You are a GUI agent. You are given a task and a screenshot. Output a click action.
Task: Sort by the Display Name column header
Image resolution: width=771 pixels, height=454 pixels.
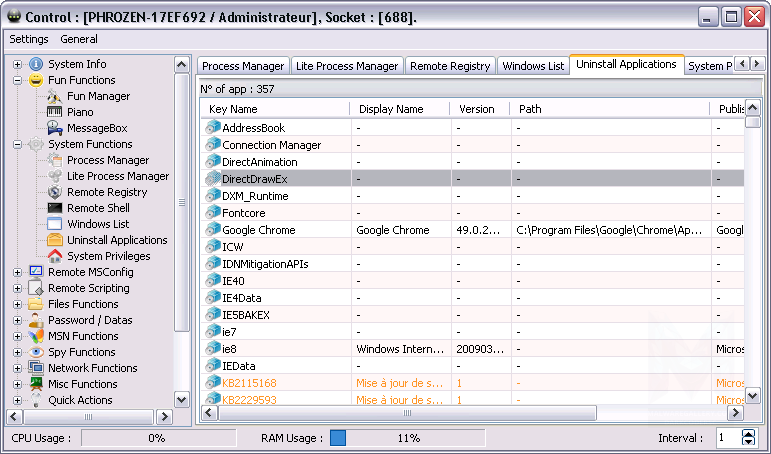(x=391, y=109)
